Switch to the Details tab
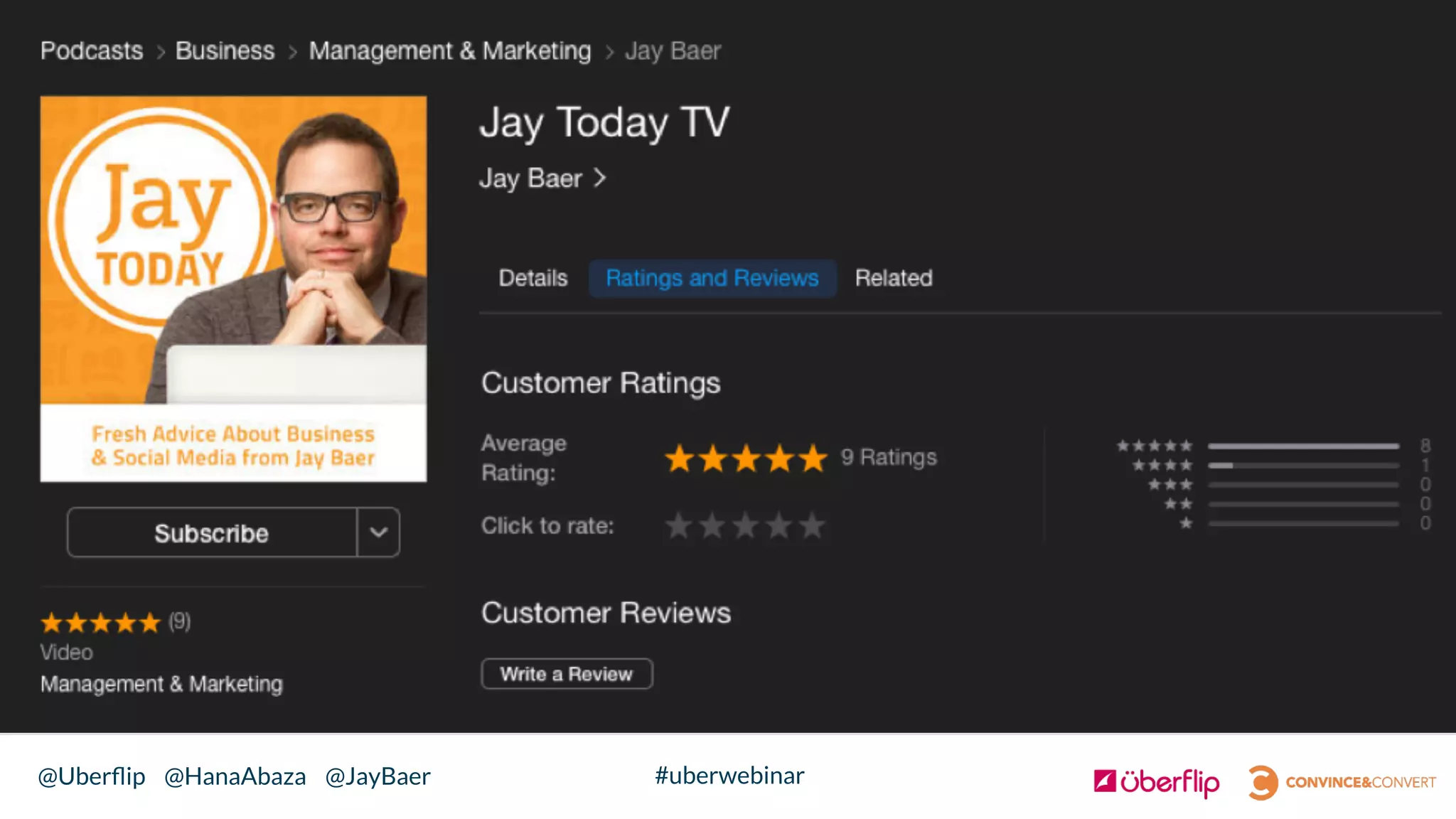This screenshot has width=1456, height=819. [533, 278]
